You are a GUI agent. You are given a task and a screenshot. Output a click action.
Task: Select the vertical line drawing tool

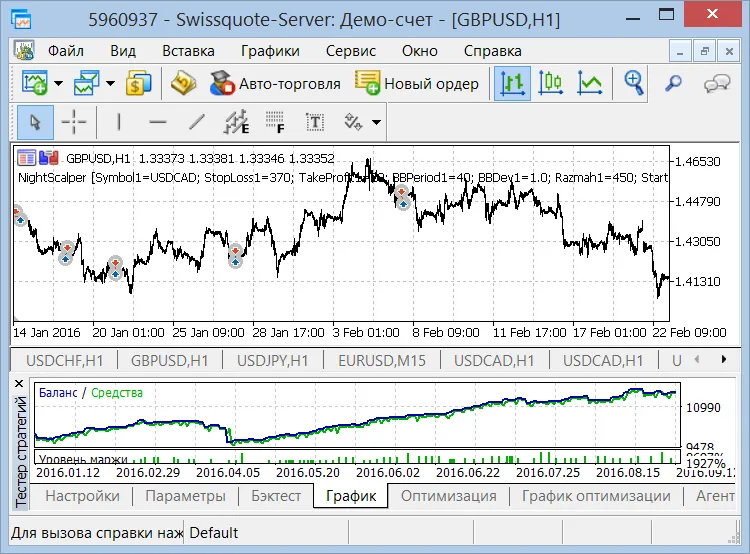[119, 123]
